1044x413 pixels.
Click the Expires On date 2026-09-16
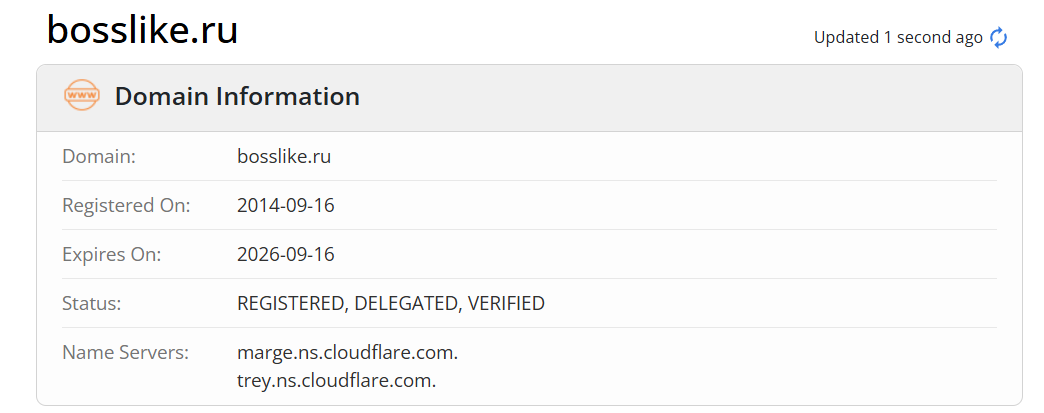(285, 255)
